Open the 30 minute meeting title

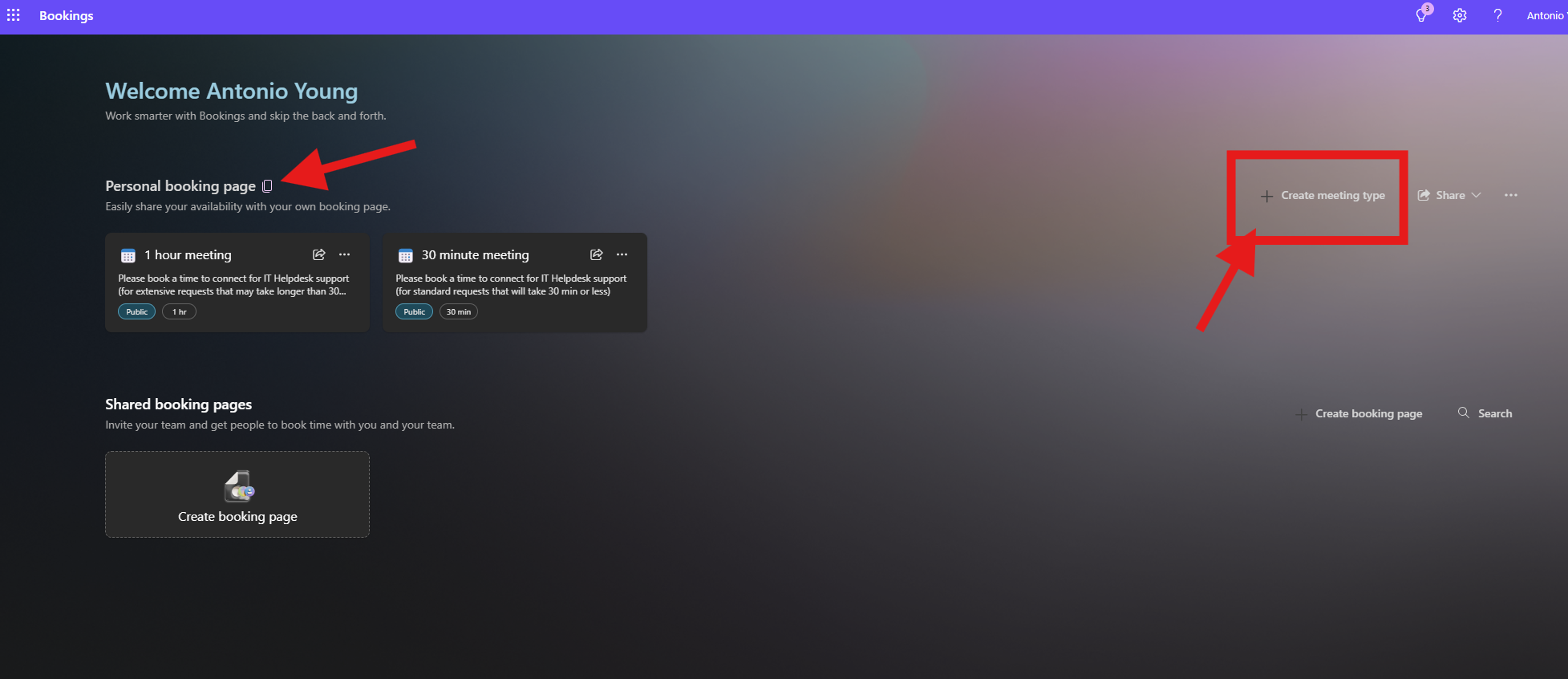(x=476, y=254)
